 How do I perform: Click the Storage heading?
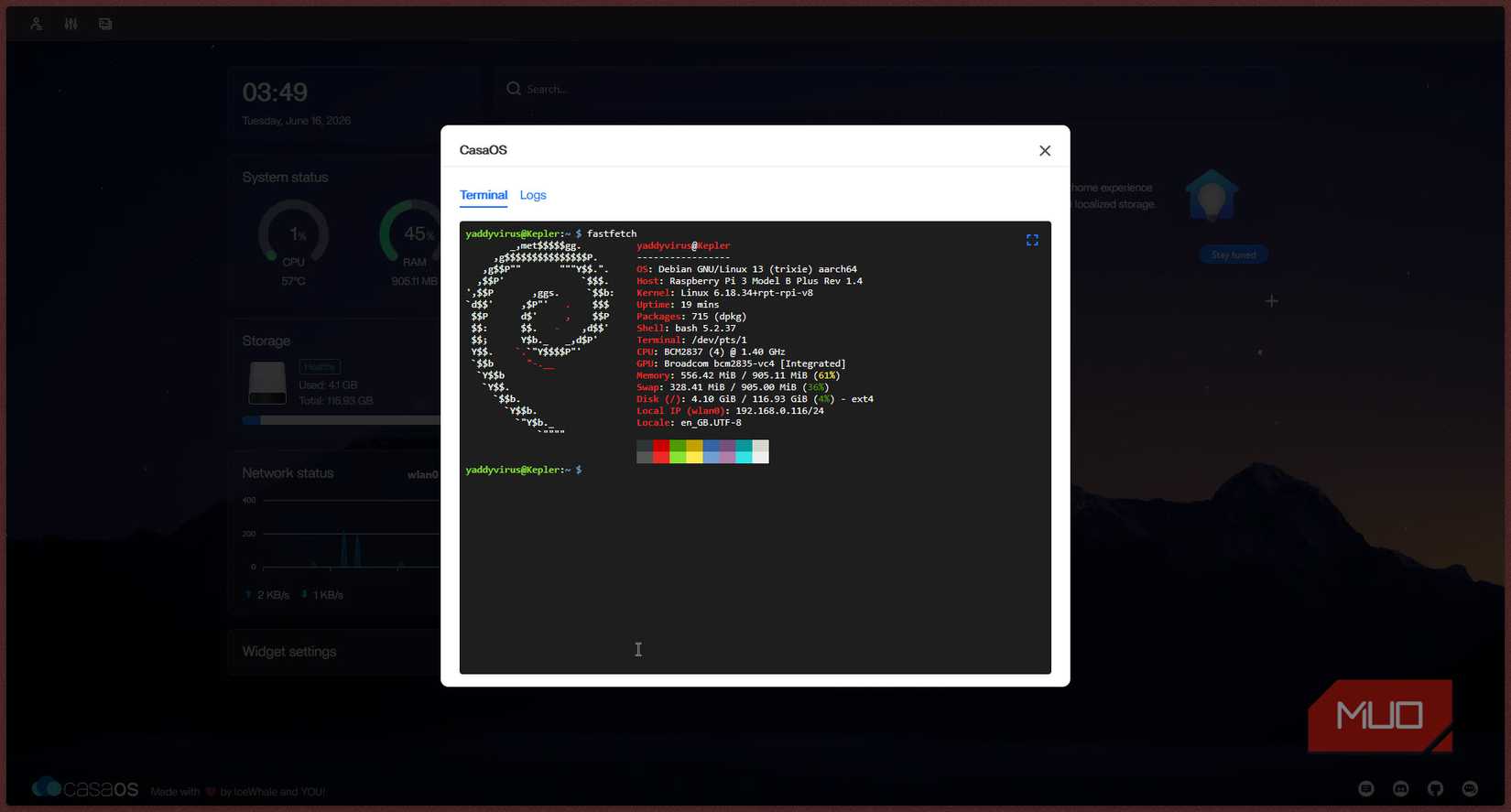coord(266,341)
